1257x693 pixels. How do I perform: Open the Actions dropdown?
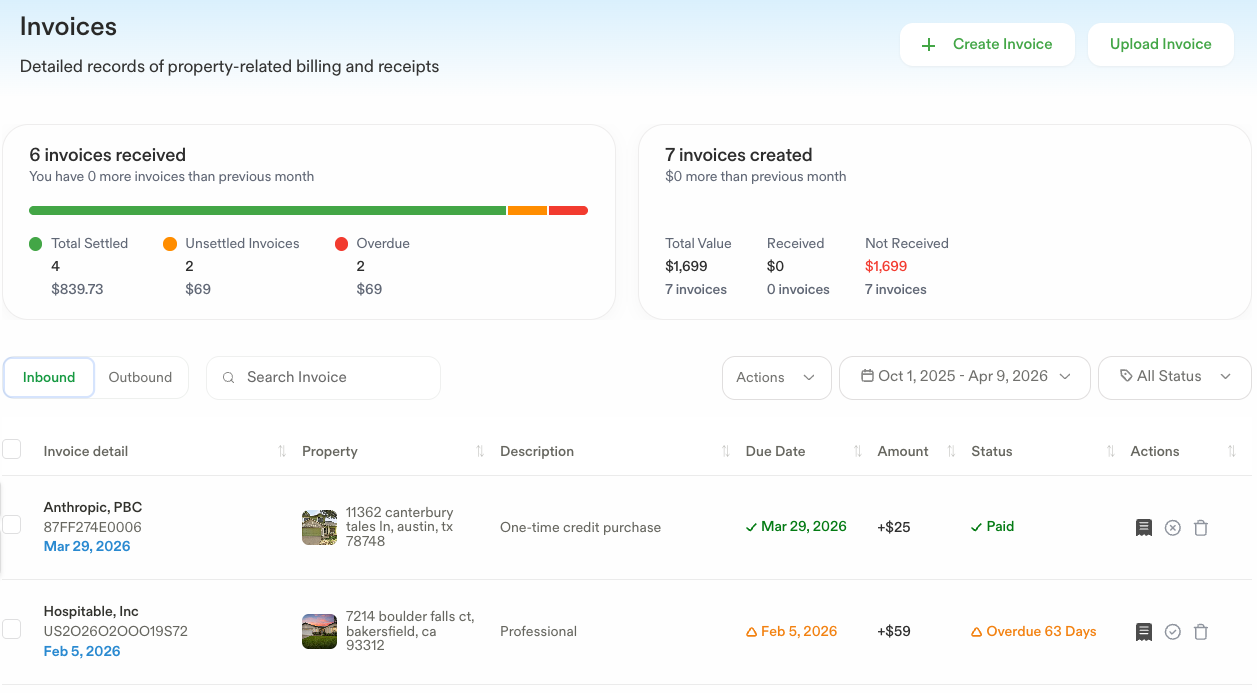[x=777, y=378]
